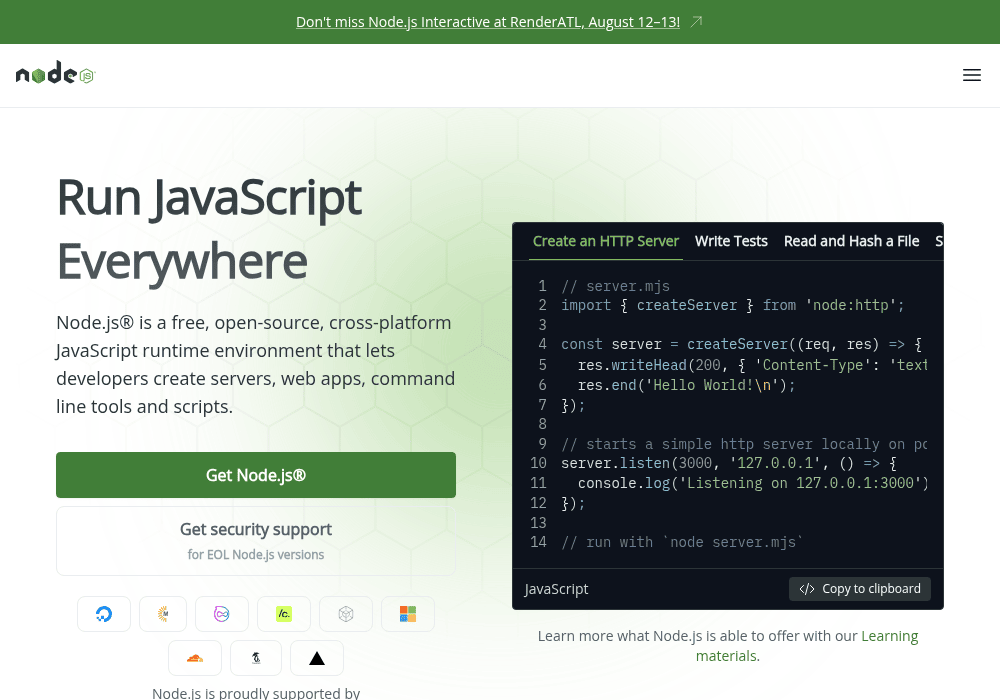Click the Node.js® description paragraph

pyautogui.click(x=256, y=364)
